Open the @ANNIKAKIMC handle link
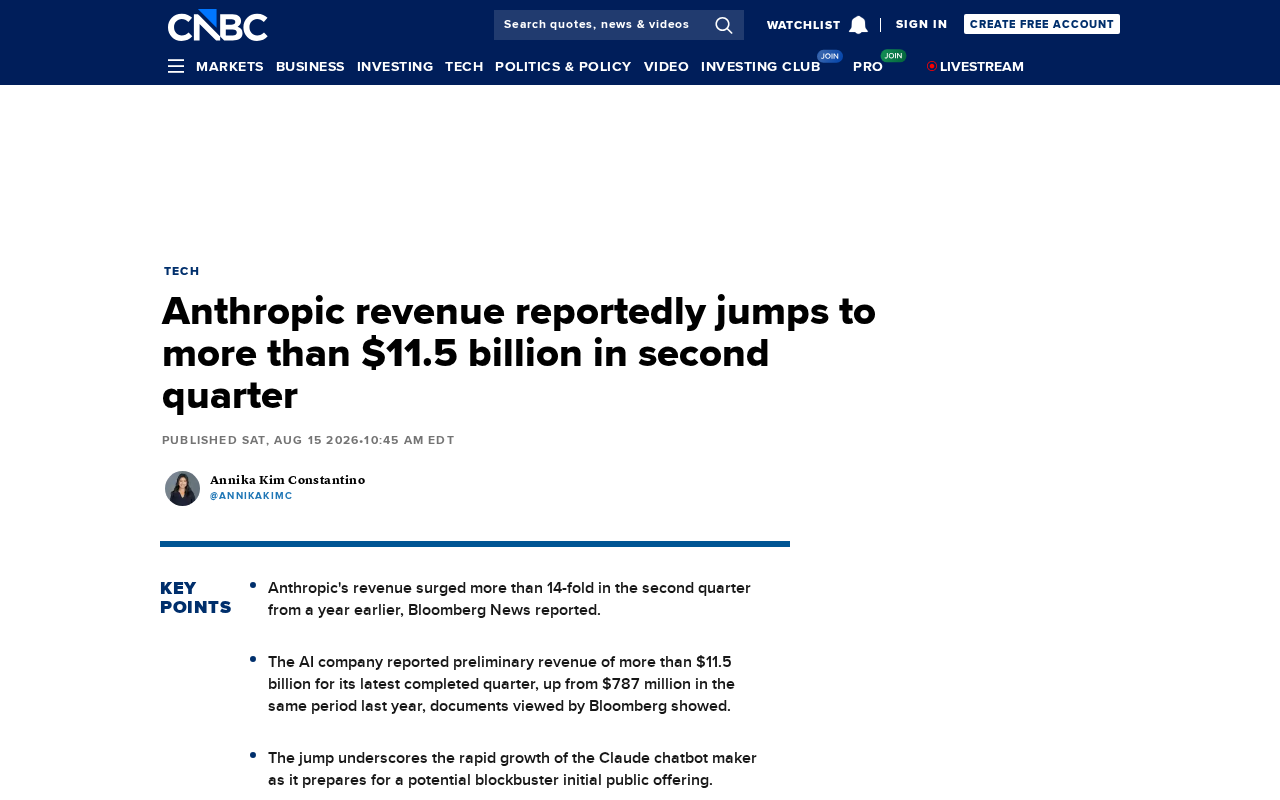Screen dimensions: 1280x800 tap(251, 496)
